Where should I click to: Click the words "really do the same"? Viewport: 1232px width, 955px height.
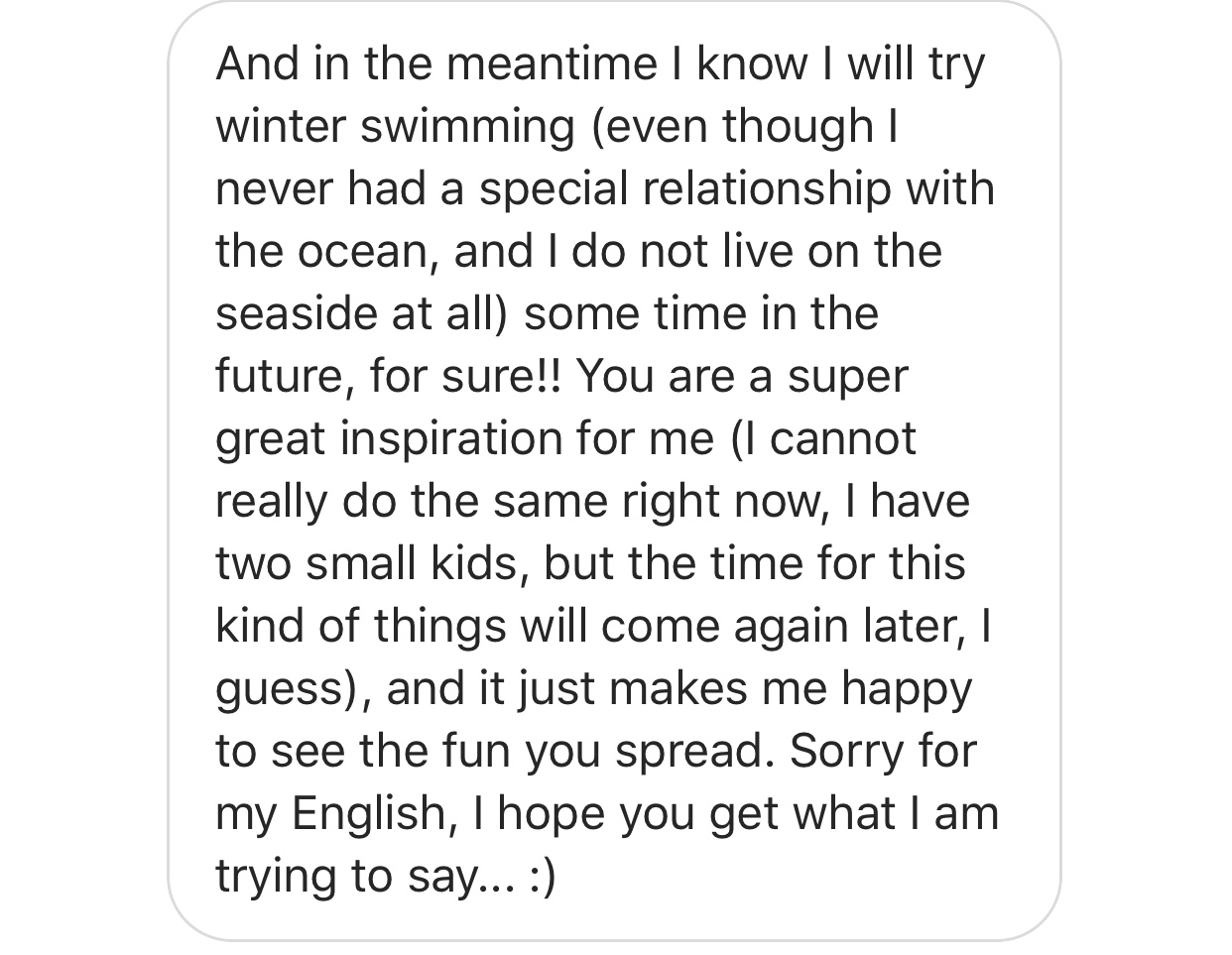coord(413,502)
